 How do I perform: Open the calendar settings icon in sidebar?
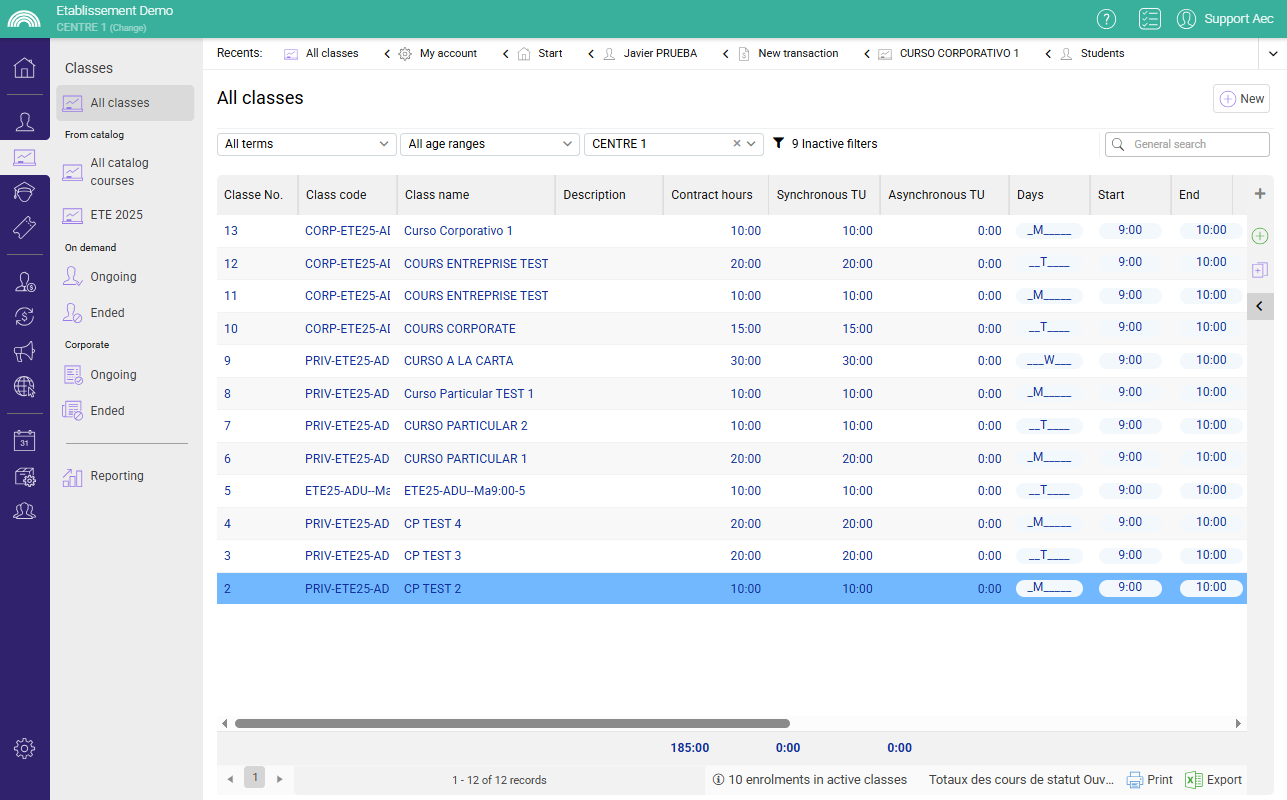click(x=24, y=477)
